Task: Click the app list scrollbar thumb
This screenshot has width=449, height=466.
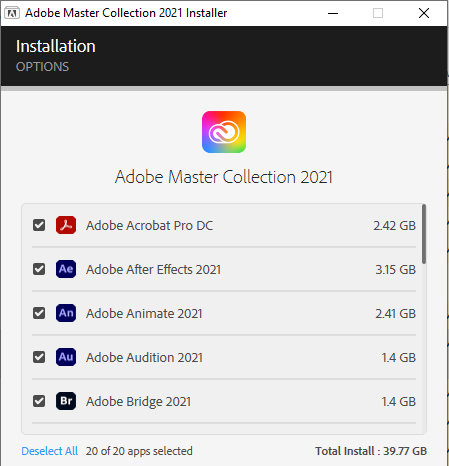Action: pos(424,234)
